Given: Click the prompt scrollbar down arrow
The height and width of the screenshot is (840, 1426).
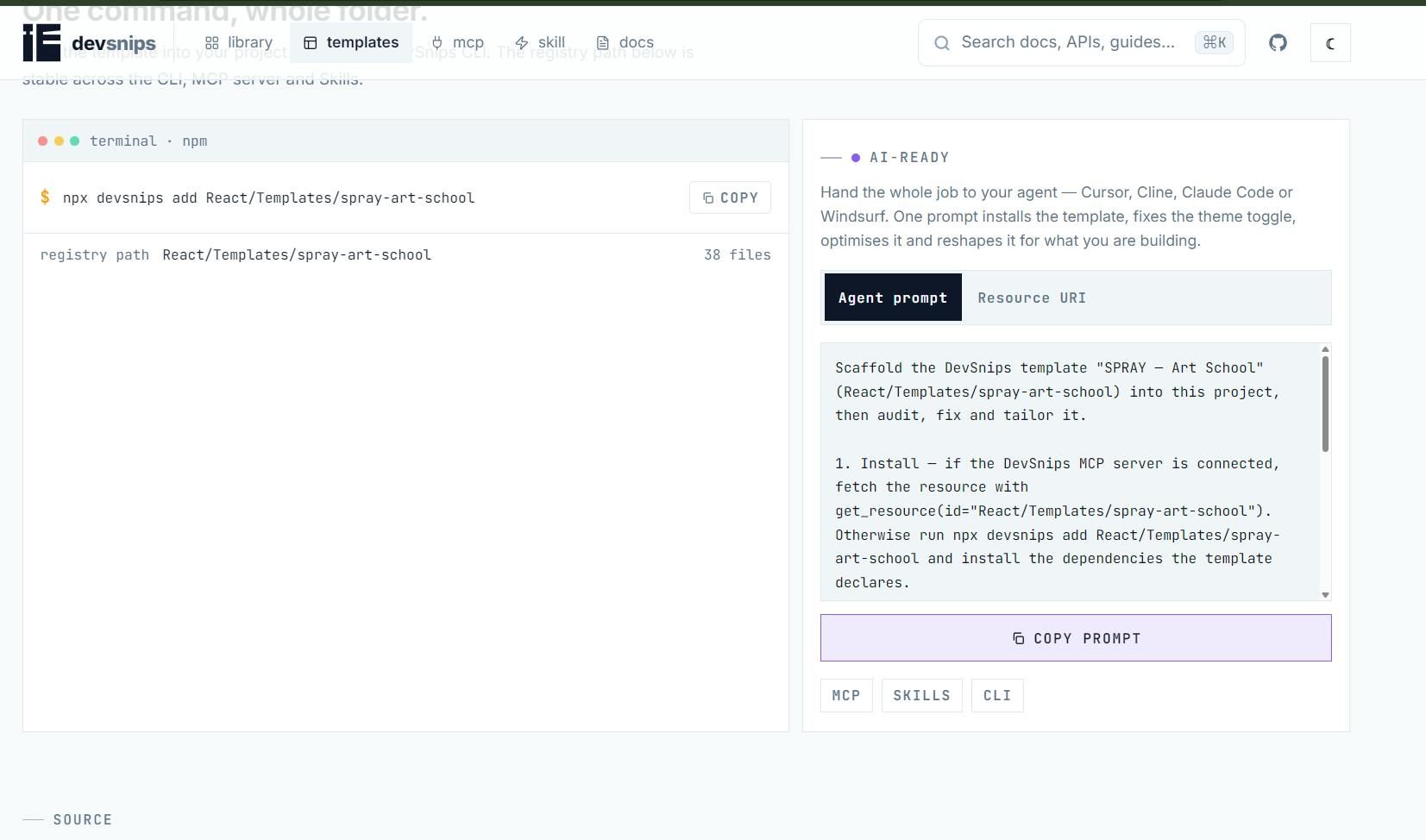Looking at the screenshot, I should [1325, 595].
